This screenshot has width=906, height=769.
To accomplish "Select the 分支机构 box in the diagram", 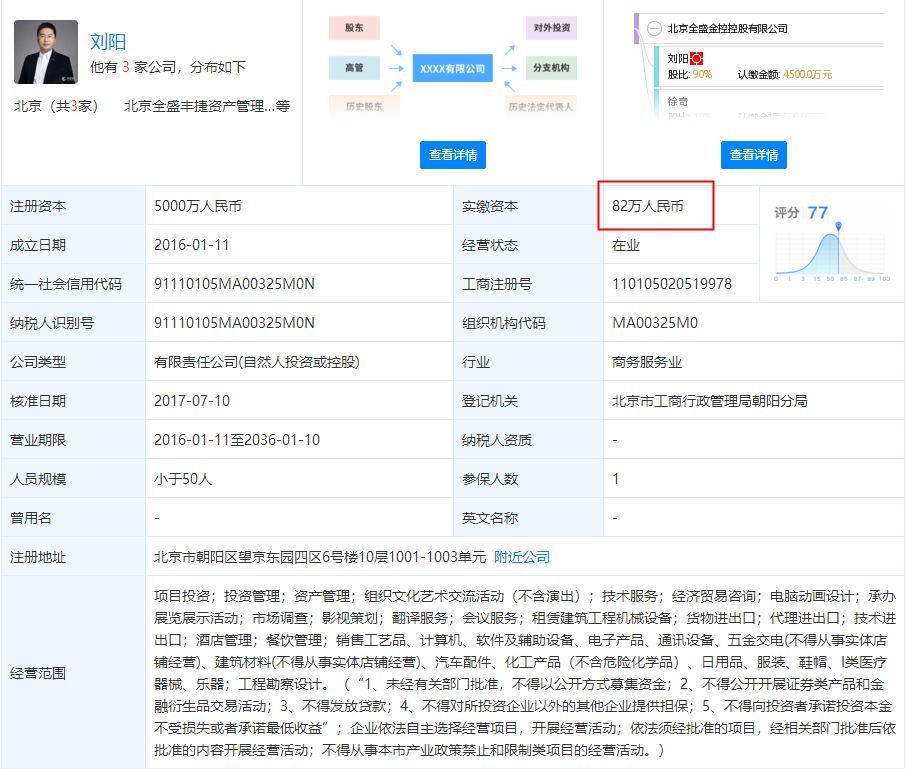I will click(551, 68).
